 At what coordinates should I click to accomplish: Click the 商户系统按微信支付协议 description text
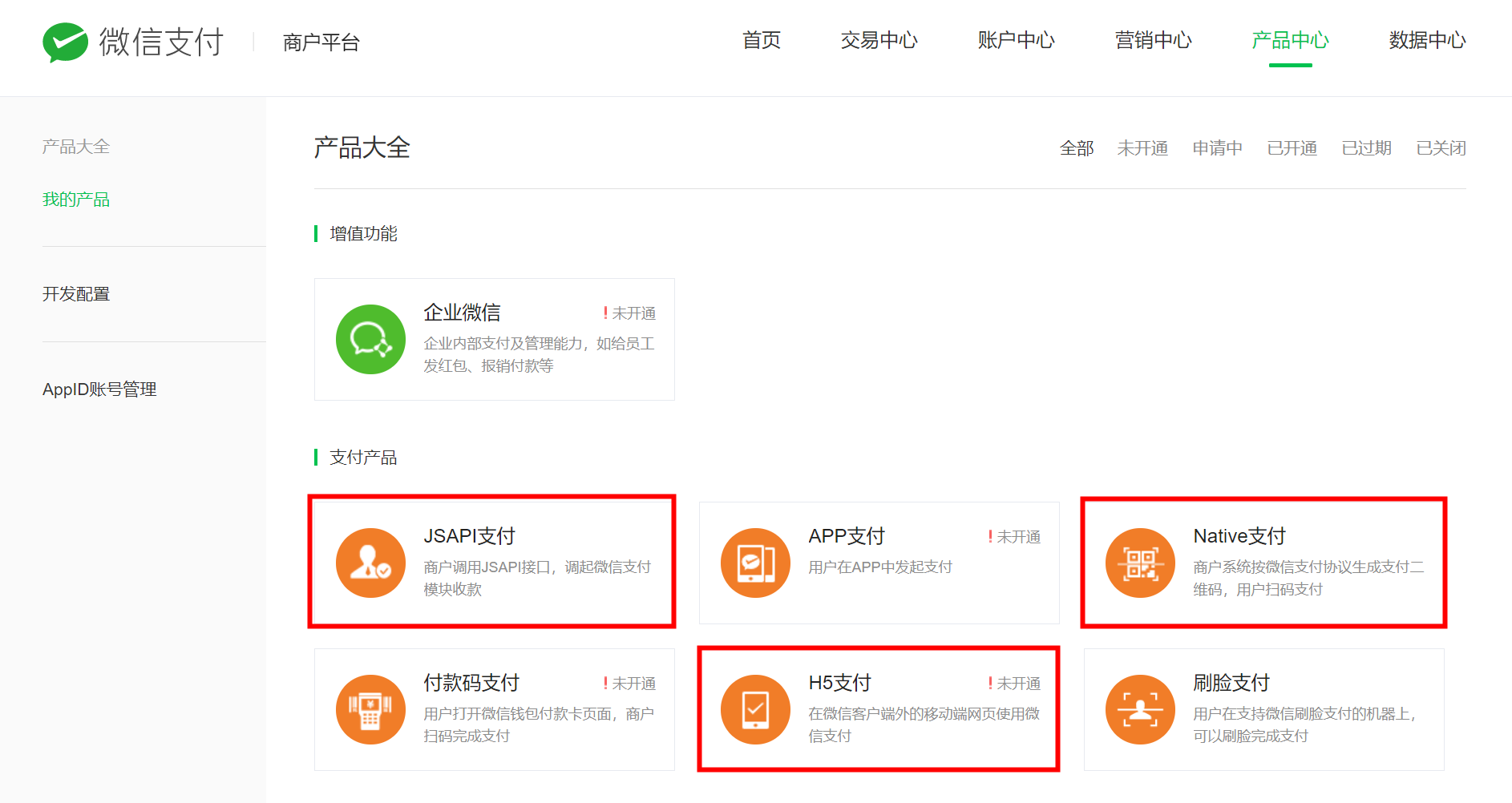pyautogui.click(x=1308, y=578)
